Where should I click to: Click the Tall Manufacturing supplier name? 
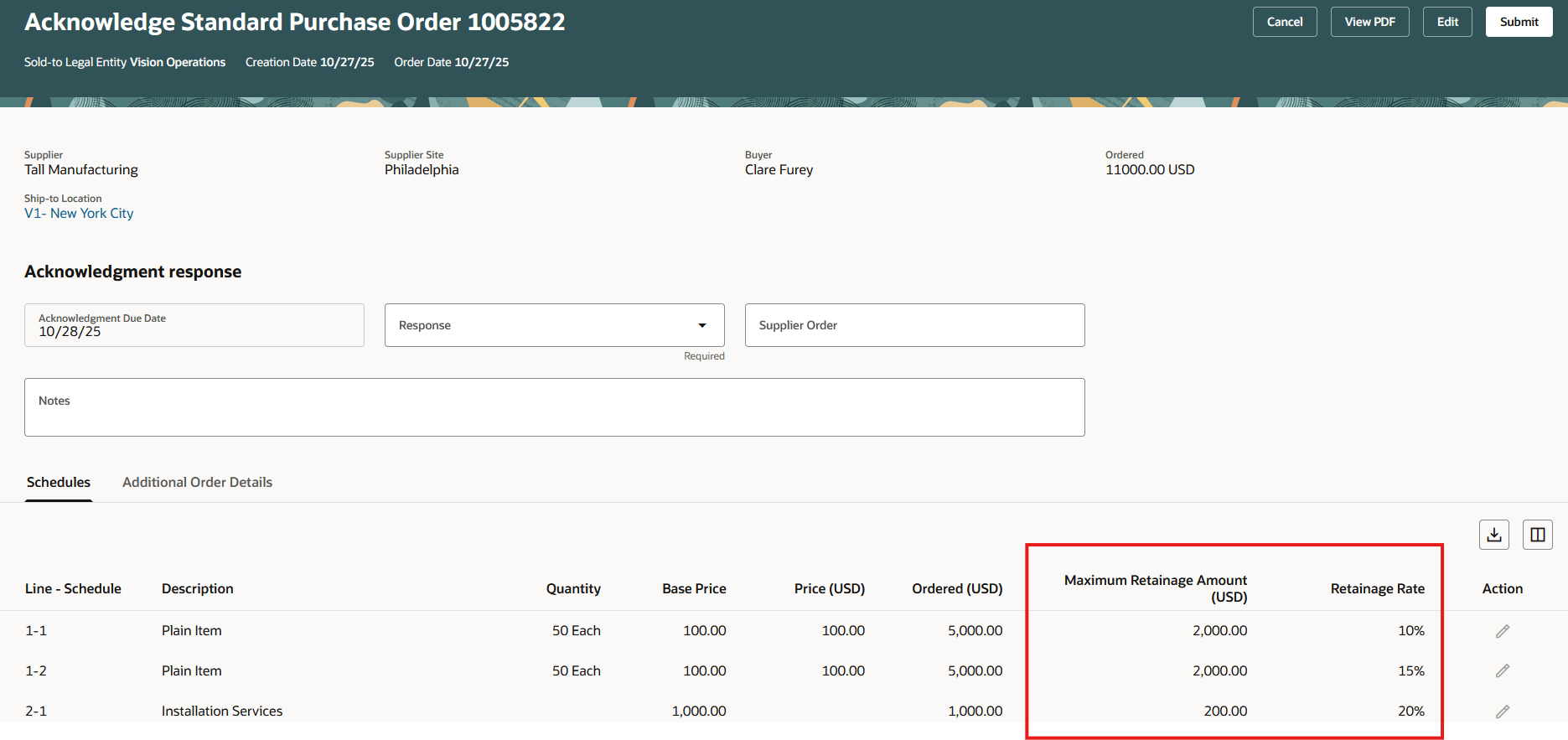click(81, 169)
